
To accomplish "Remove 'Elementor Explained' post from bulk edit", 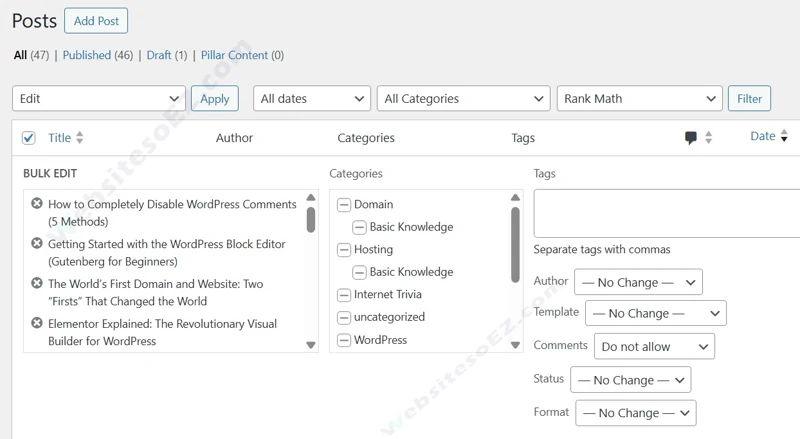I will (37, 324).
